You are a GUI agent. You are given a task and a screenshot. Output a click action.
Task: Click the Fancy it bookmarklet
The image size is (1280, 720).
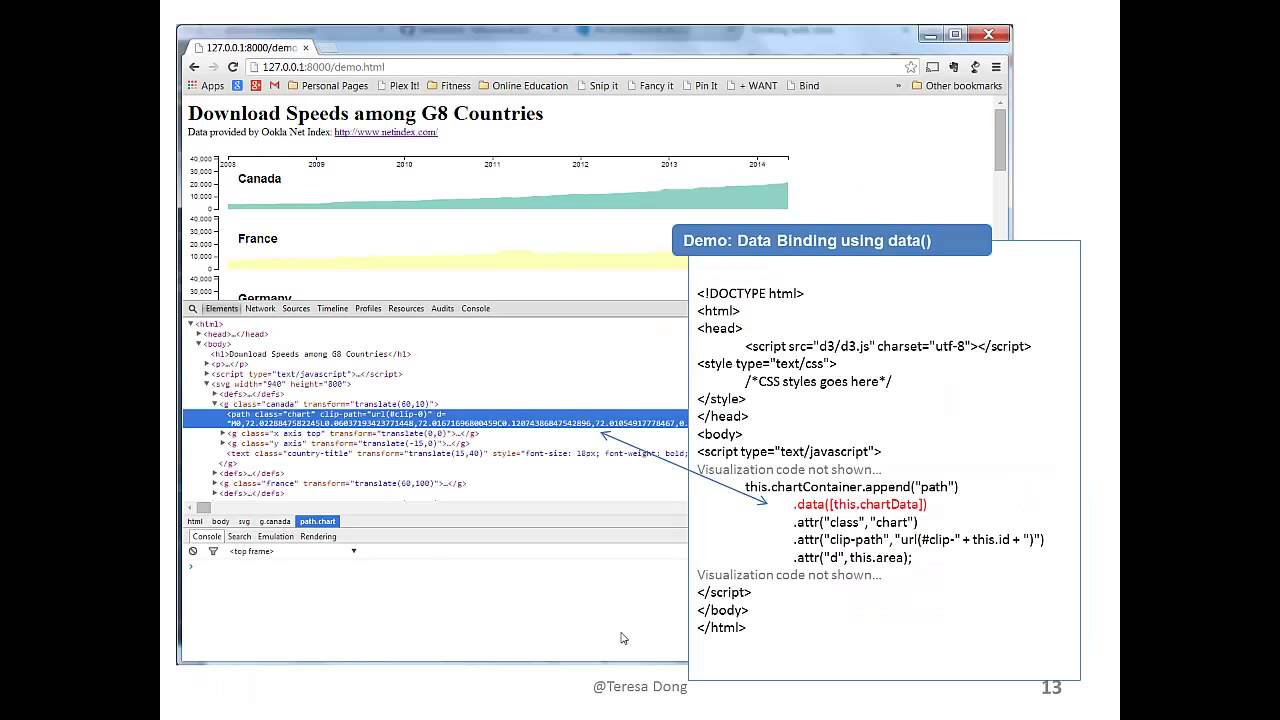650,86
